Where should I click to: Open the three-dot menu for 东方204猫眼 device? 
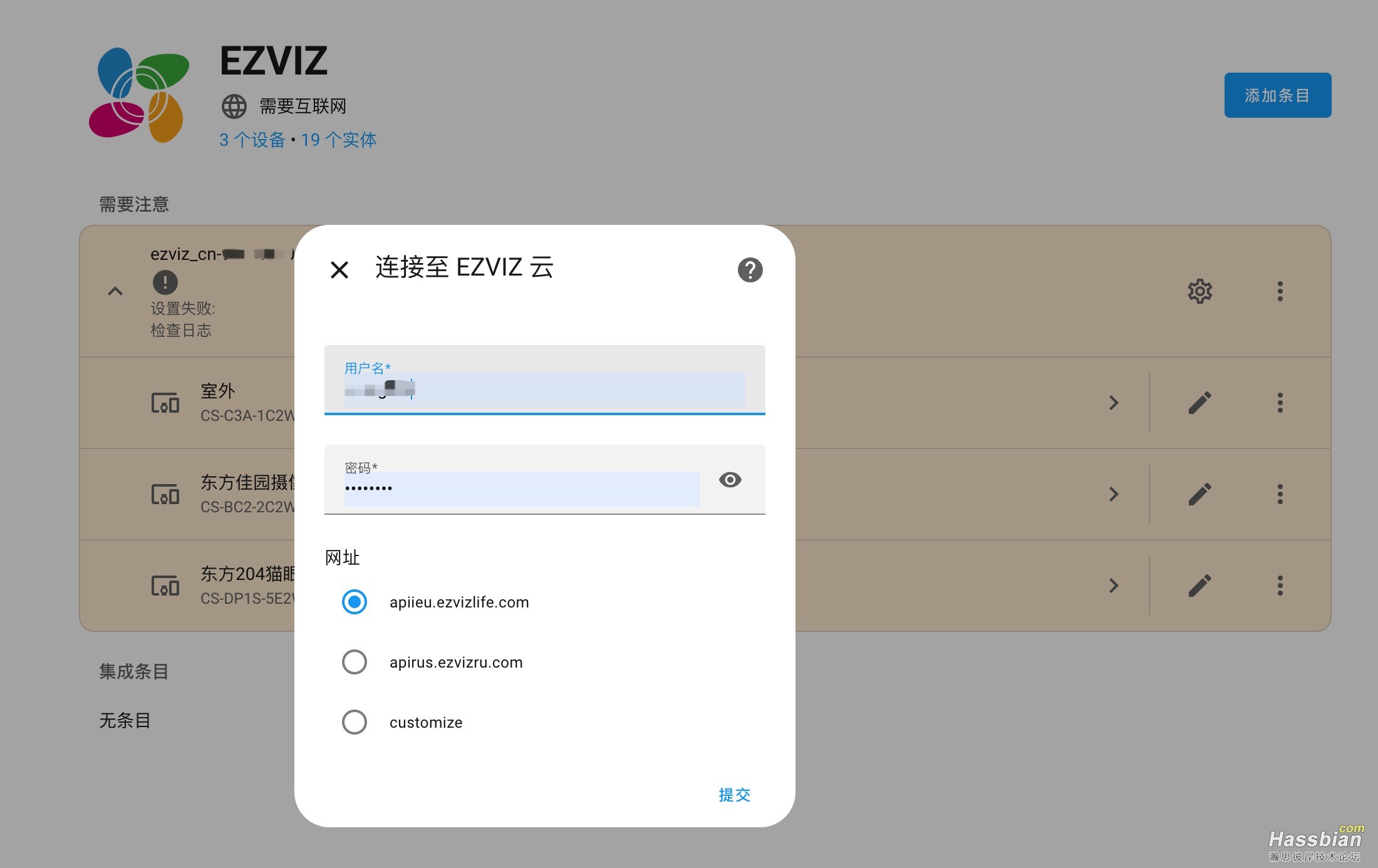click(x=1280, y=586)
